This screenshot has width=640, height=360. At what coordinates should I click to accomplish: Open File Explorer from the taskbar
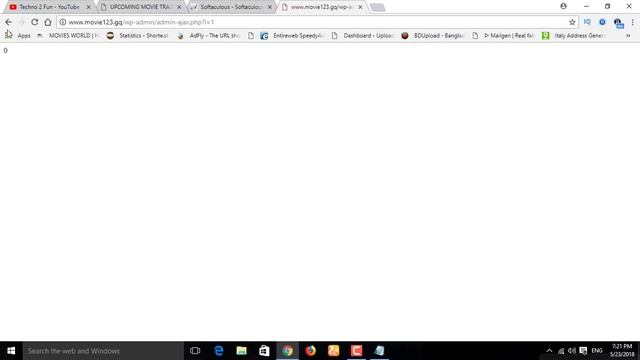click(x=242, y=351)
